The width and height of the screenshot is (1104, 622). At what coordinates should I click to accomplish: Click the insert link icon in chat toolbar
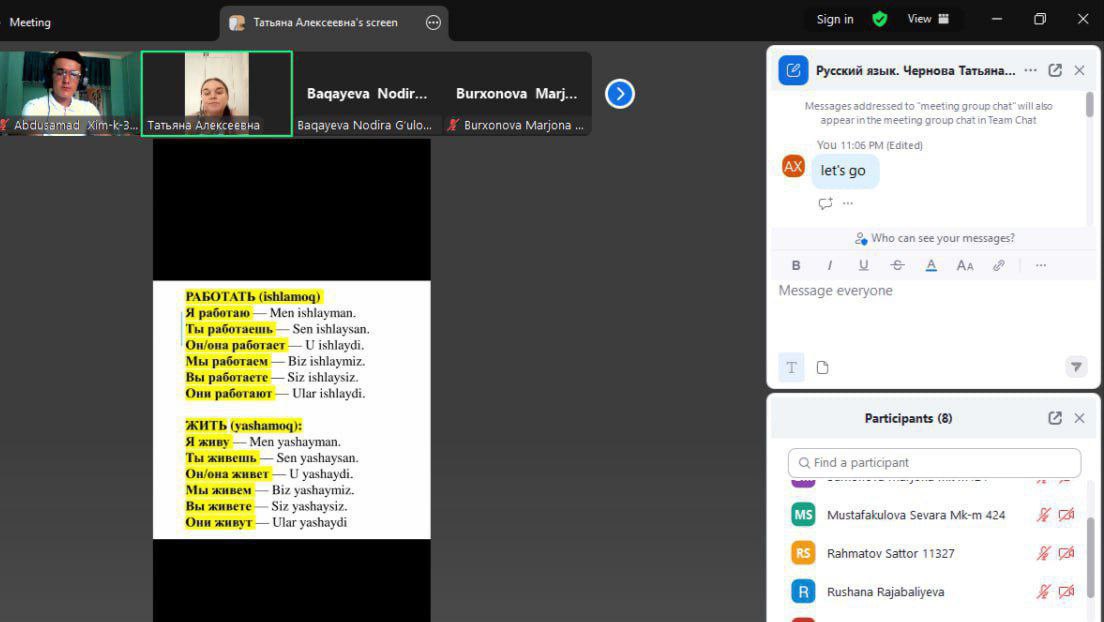click(998, 265)
